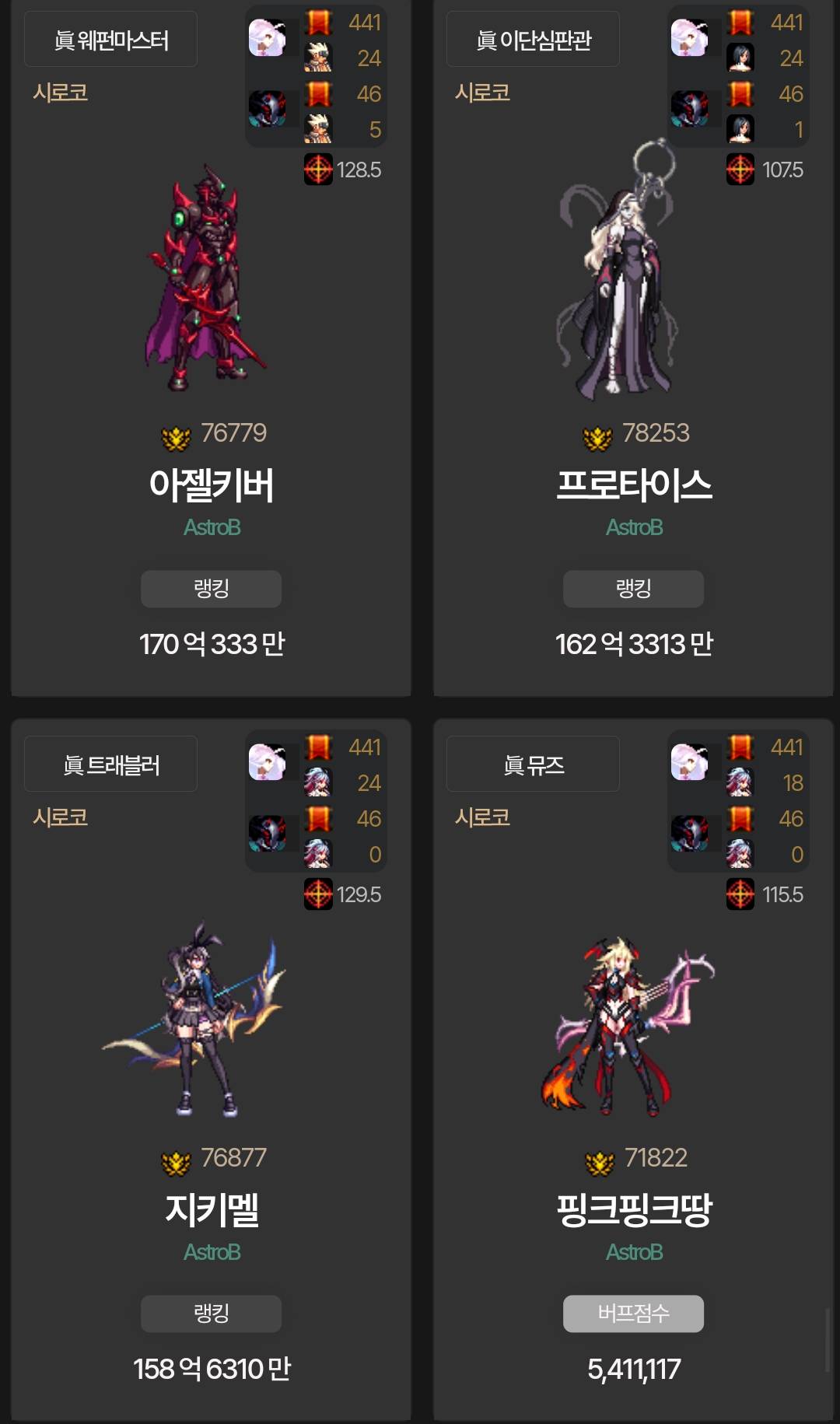Click the crosshair icon beside 128.5
The image size is (840, 1424).
click(318, 170)
